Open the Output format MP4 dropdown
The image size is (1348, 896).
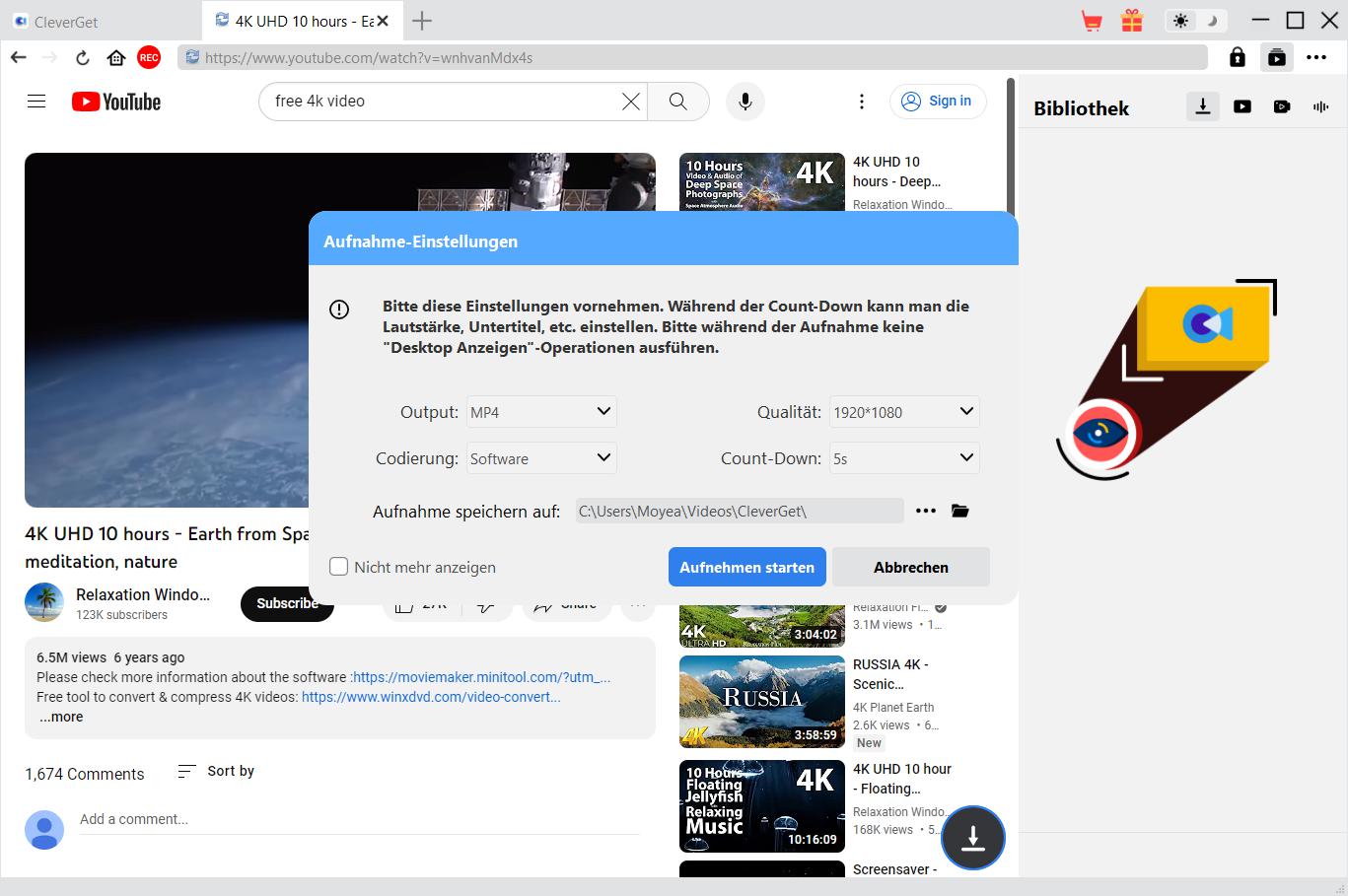pyautogui.click(x=541, y=412)
